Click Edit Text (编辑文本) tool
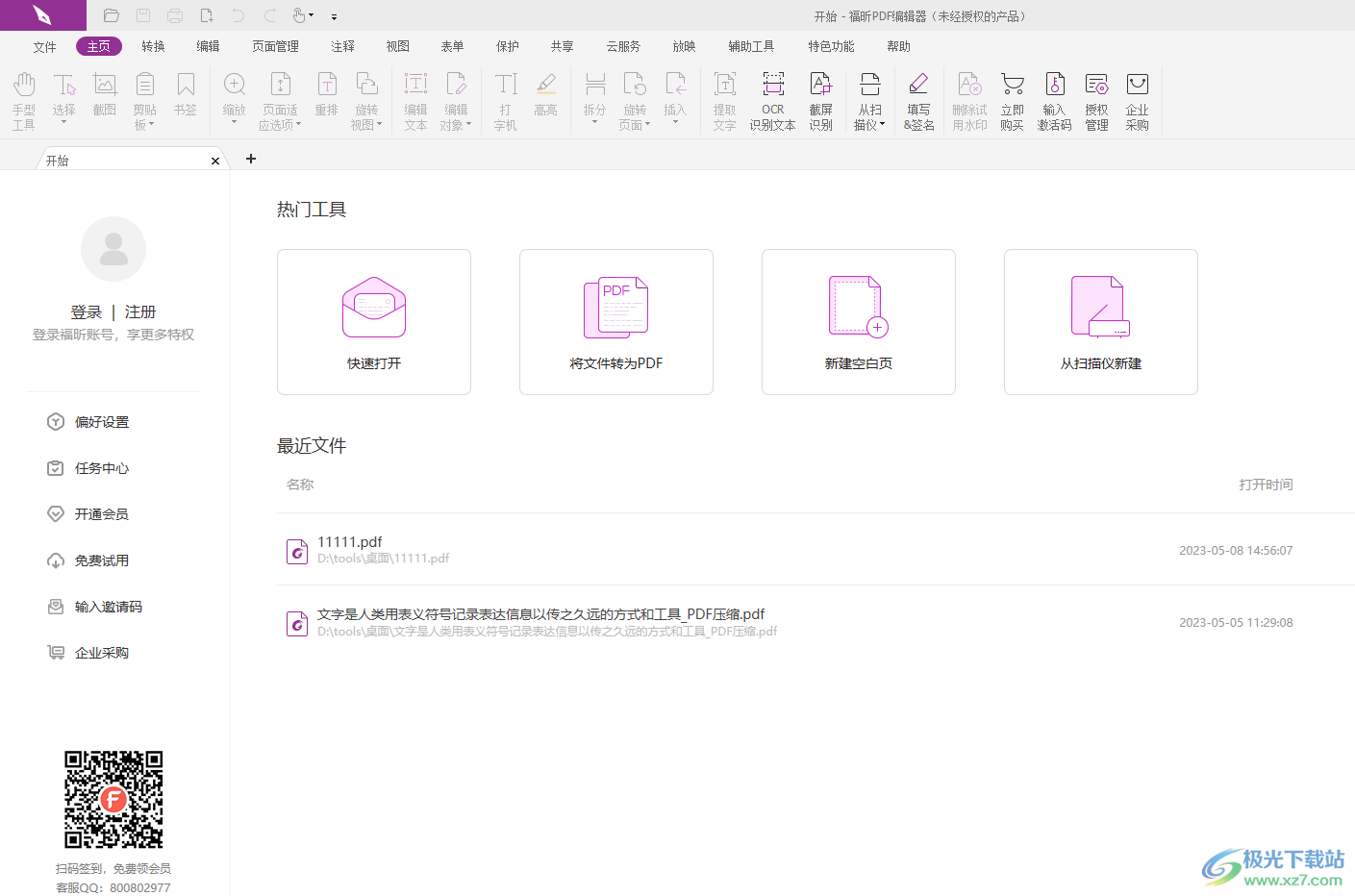 pyautogui.click(x=415, y=100)
